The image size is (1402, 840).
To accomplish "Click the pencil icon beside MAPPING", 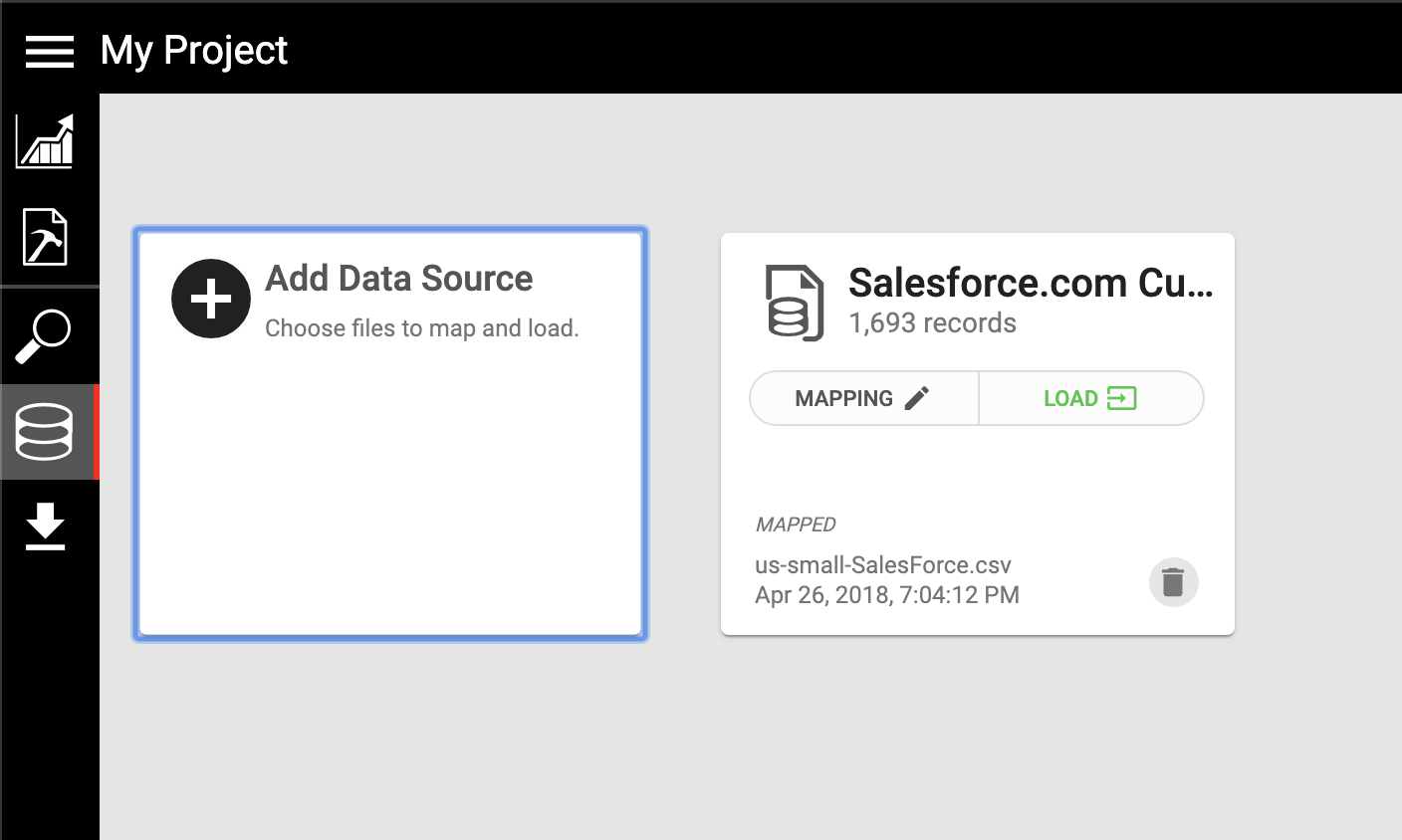I will click(917, 398).
